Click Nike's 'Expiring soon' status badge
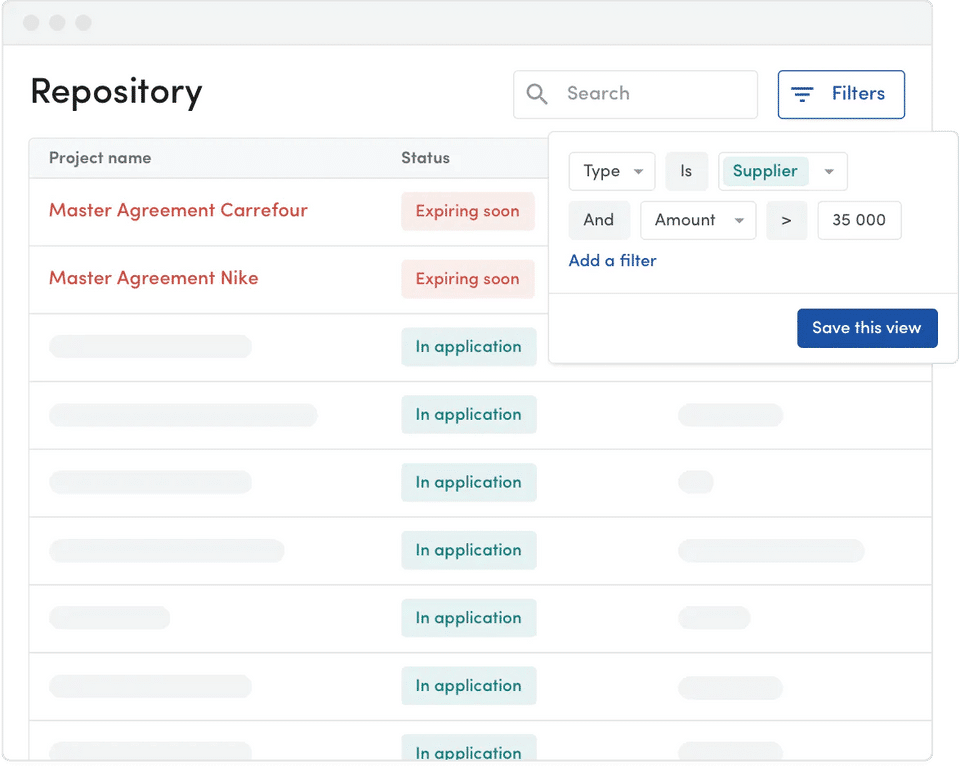The width and height of the screenshot is (960, 766). point(467,279)
